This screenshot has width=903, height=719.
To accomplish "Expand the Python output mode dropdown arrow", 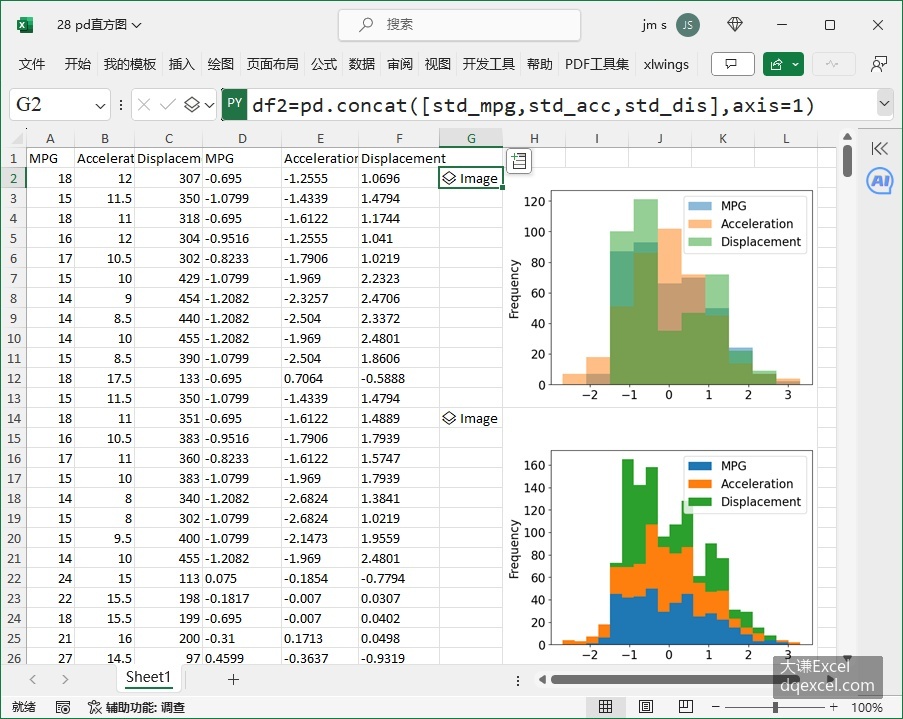I will point(209,105).
